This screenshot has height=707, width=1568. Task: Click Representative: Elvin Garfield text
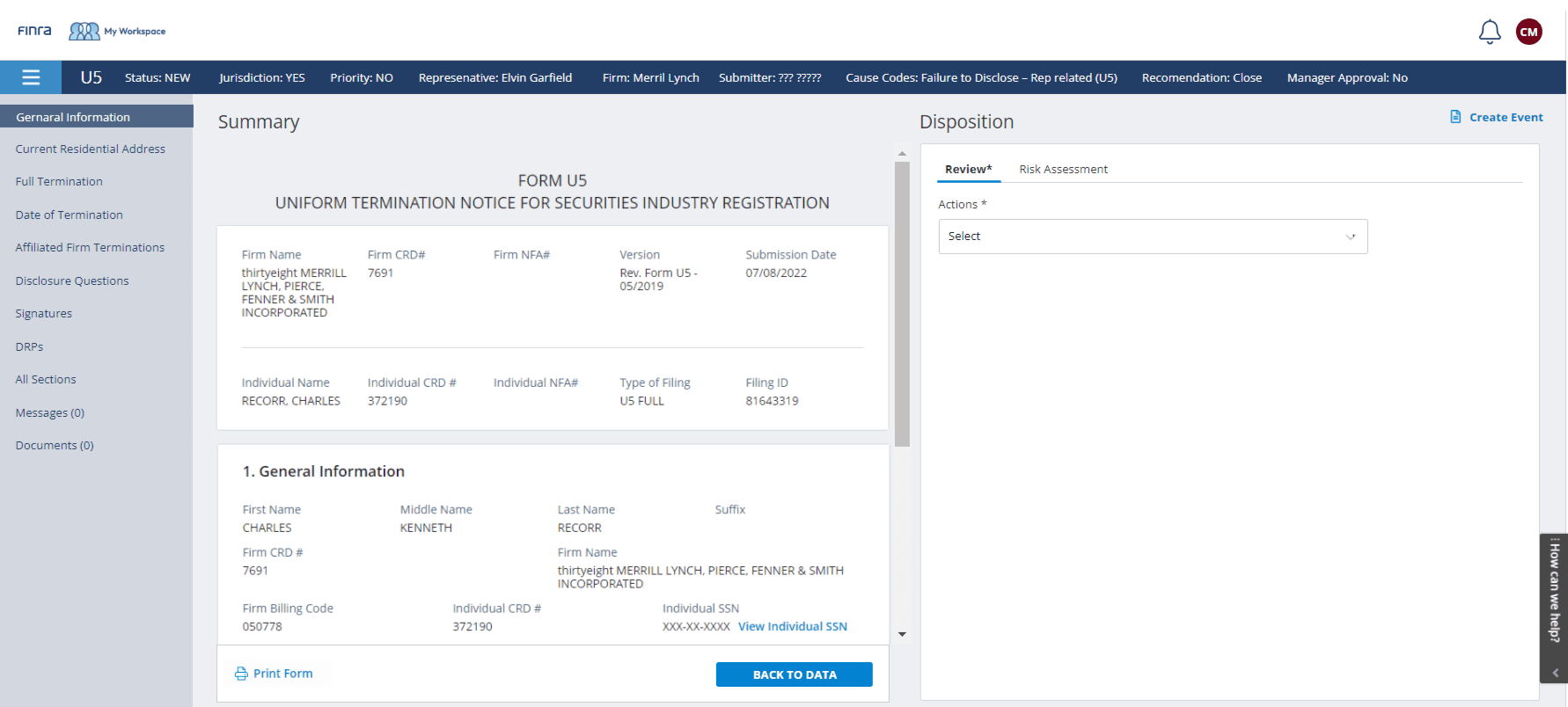495,77
